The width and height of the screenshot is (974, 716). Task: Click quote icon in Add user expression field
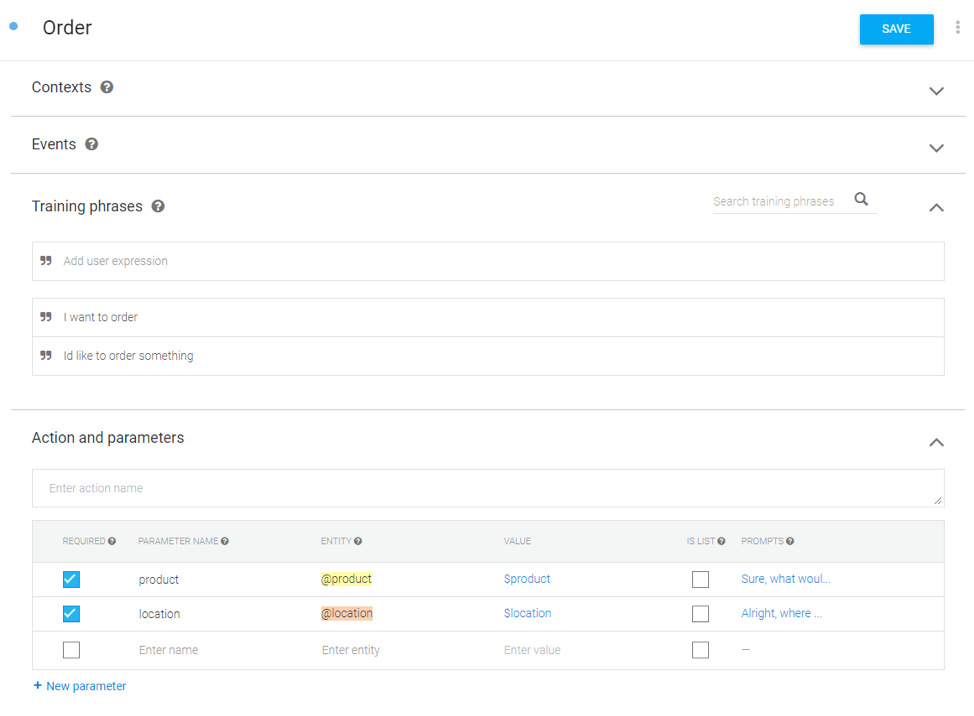tap(46, 260)
